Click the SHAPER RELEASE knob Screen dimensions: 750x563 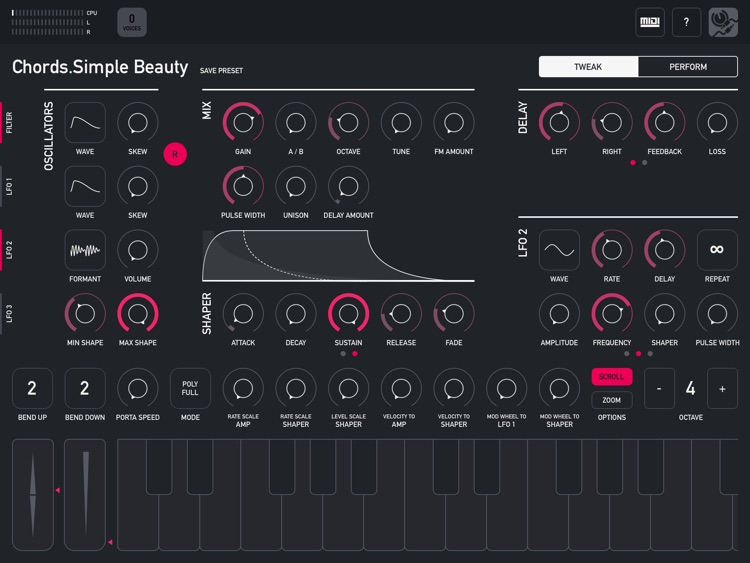point(401,313)
